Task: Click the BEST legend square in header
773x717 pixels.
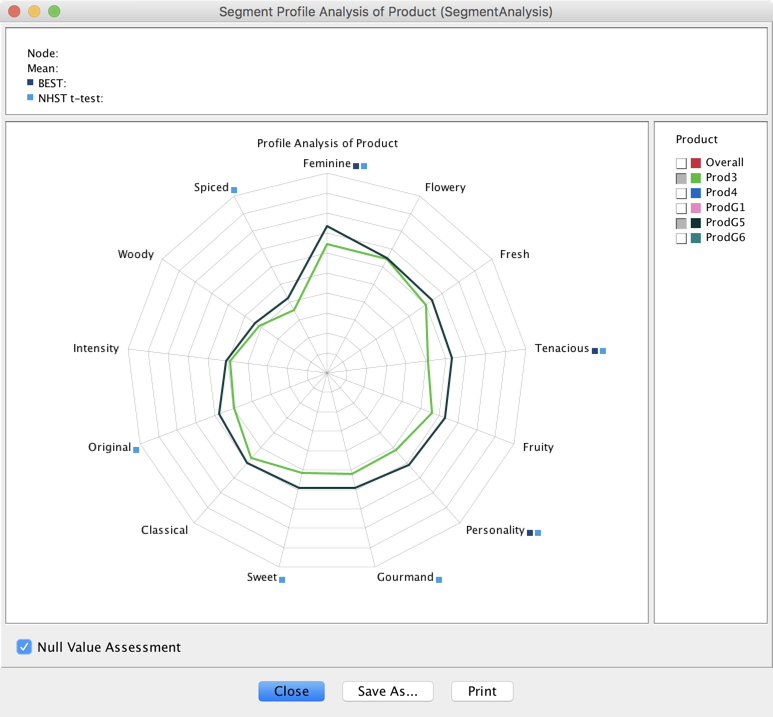Action: point(30,82)
